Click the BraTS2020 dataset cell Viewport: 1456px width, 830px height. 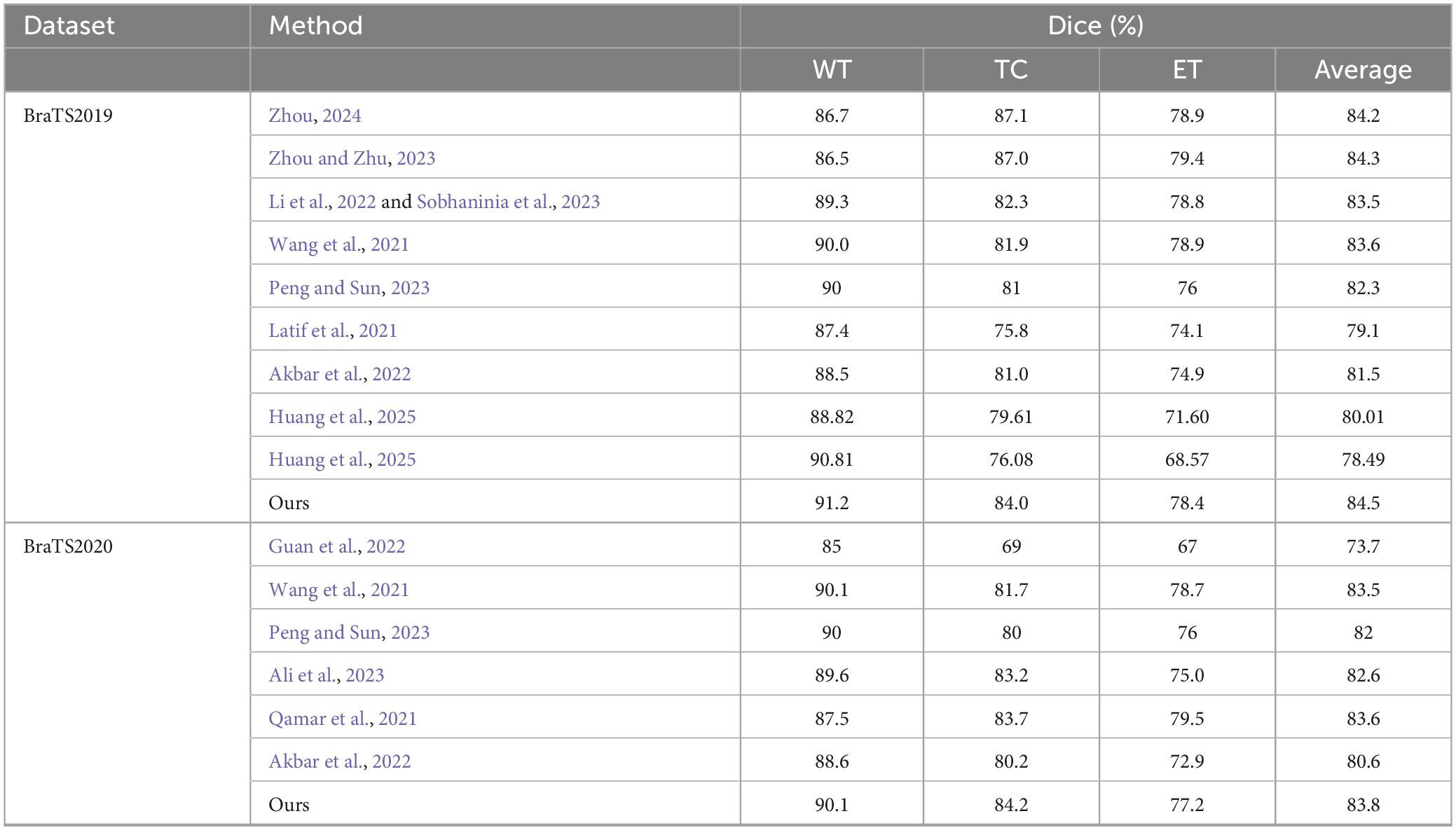coord(68,546)
